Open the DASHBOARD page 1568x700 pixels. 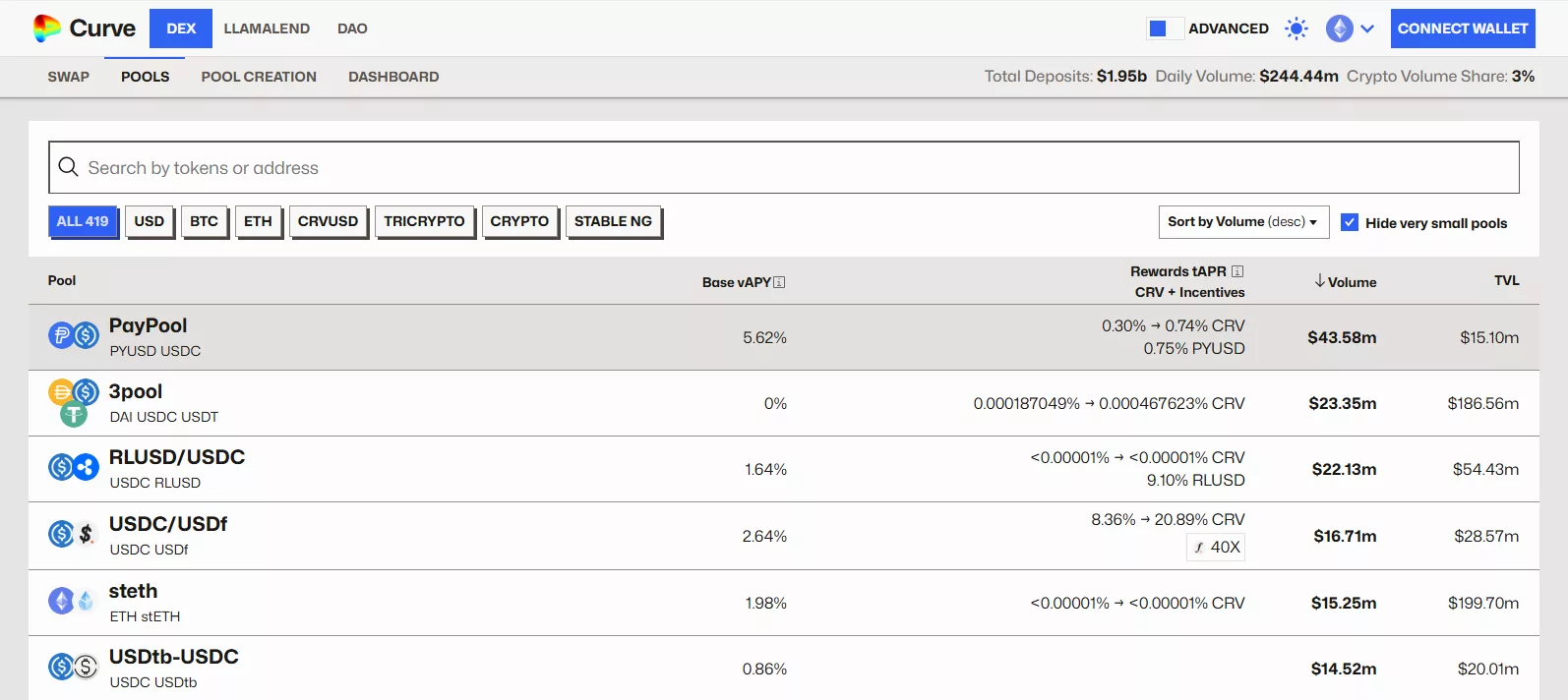(x=393, y=77)
